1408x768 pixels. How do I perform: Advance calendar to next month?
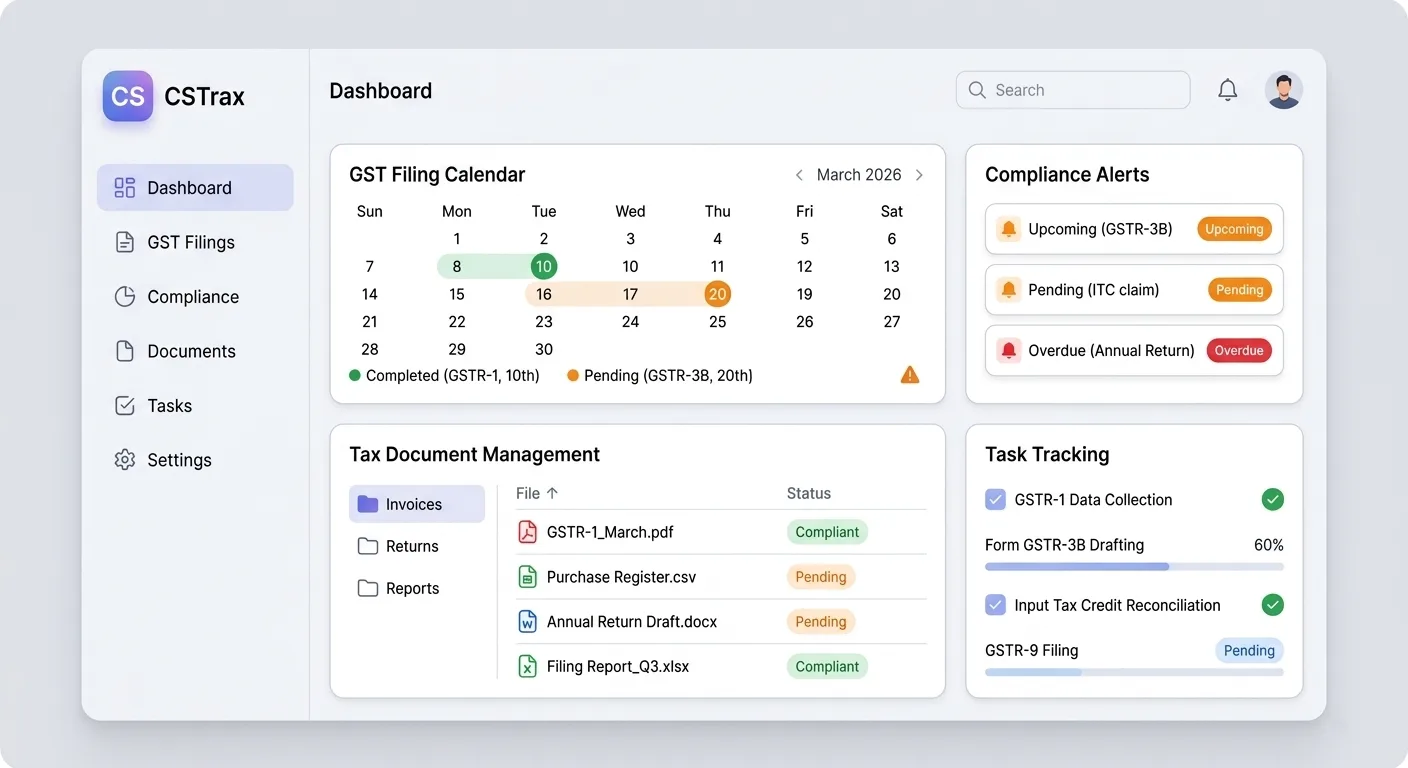[919, 175]
